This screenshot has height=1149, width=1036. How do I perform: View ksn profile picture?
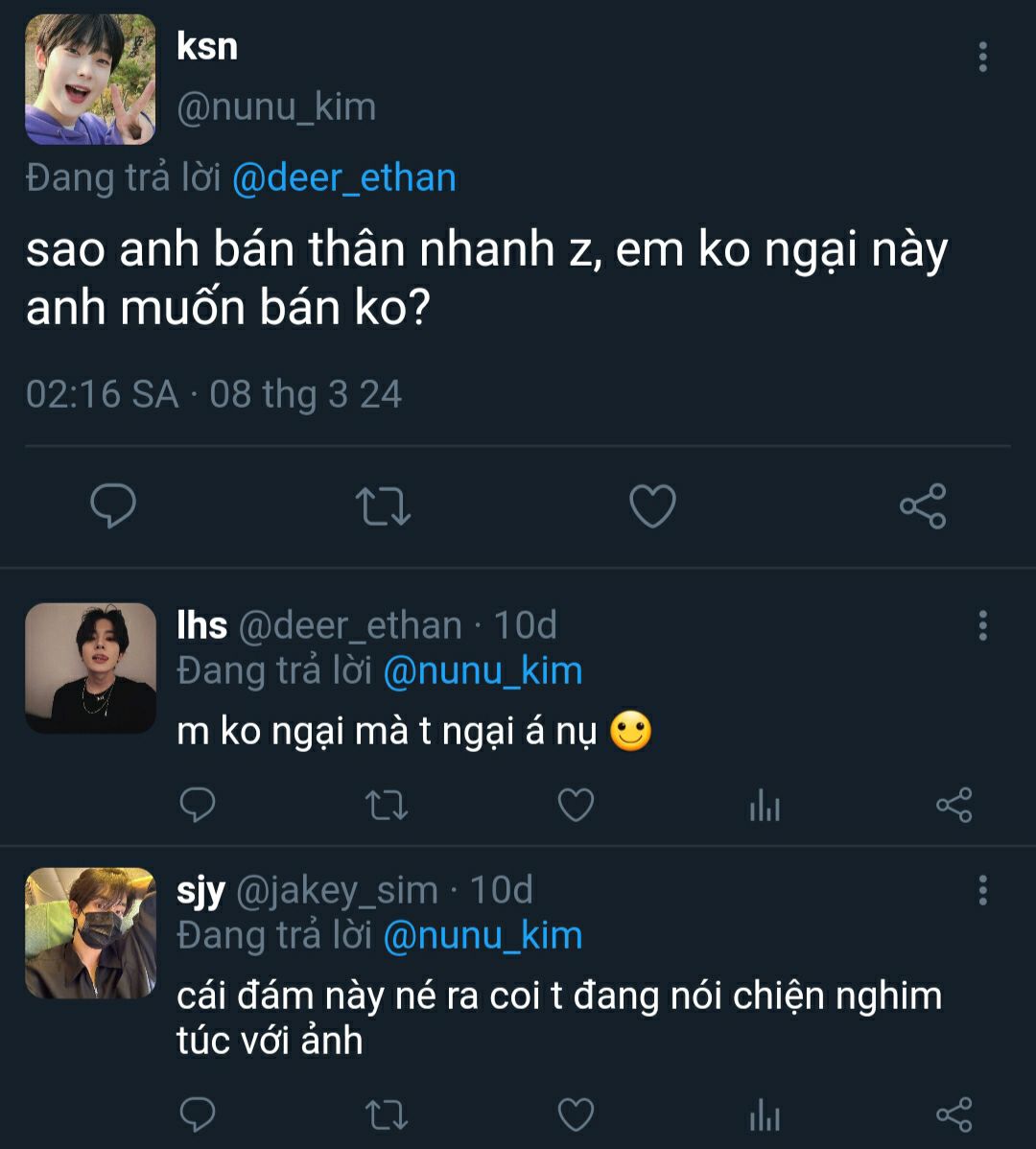pos(90,80)
